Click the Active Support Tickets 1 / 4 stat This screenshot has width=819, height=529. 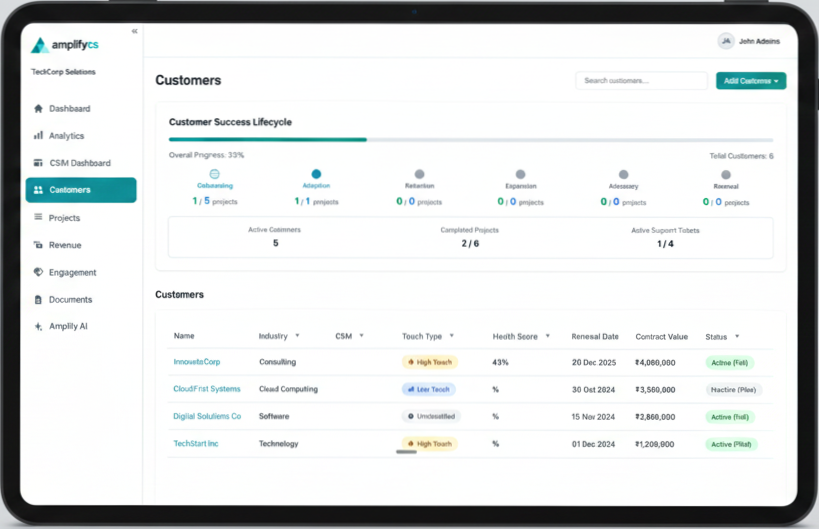665,238
